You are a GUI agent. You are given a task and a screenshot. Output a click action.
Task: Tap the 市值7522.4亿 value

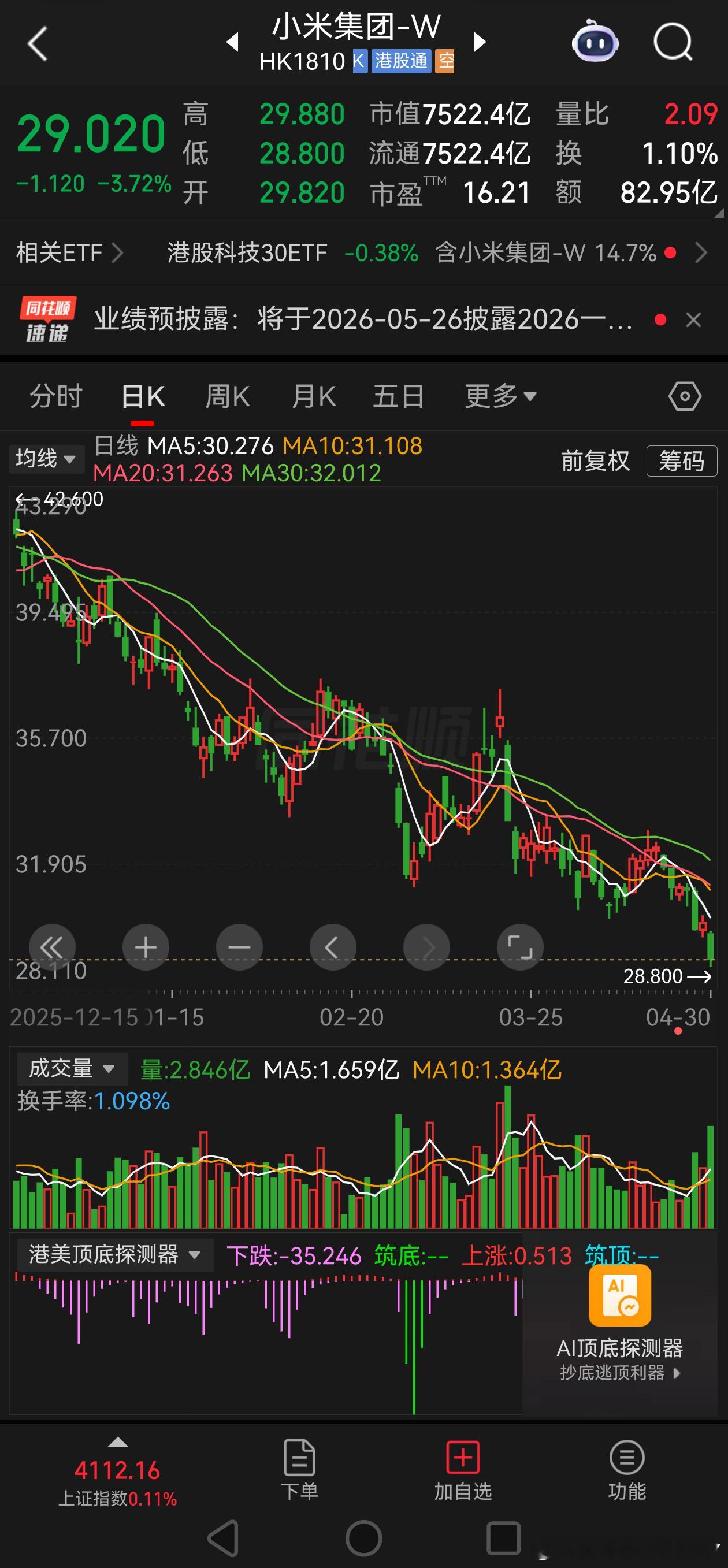pyautogui.click(x=451, y=114)
